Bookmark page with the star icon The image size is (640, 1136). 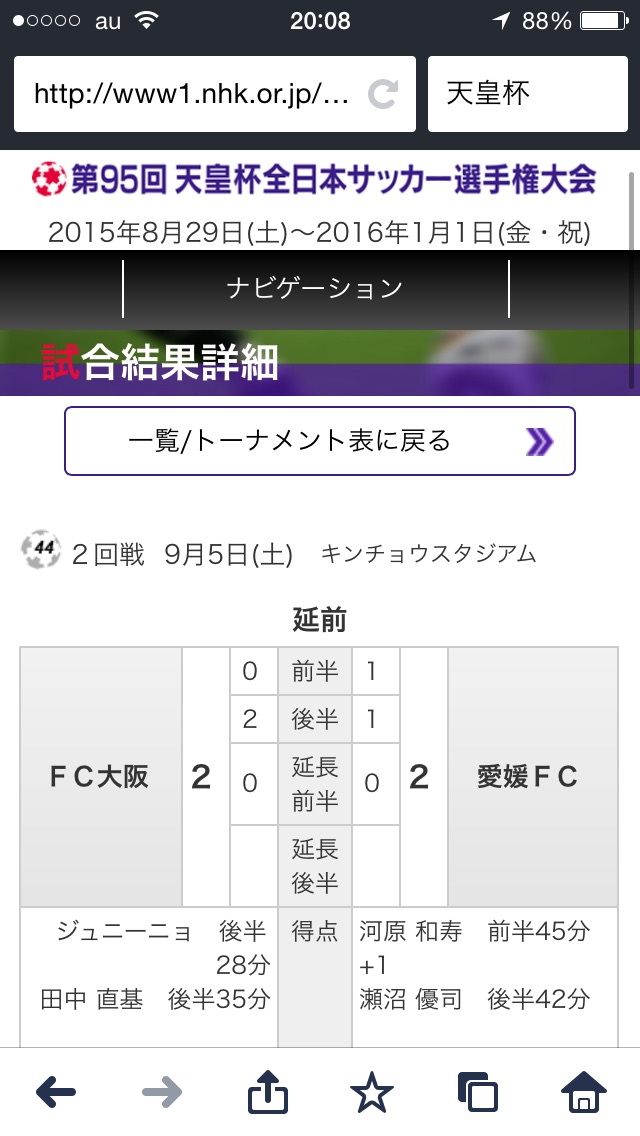click(372, 1093)
